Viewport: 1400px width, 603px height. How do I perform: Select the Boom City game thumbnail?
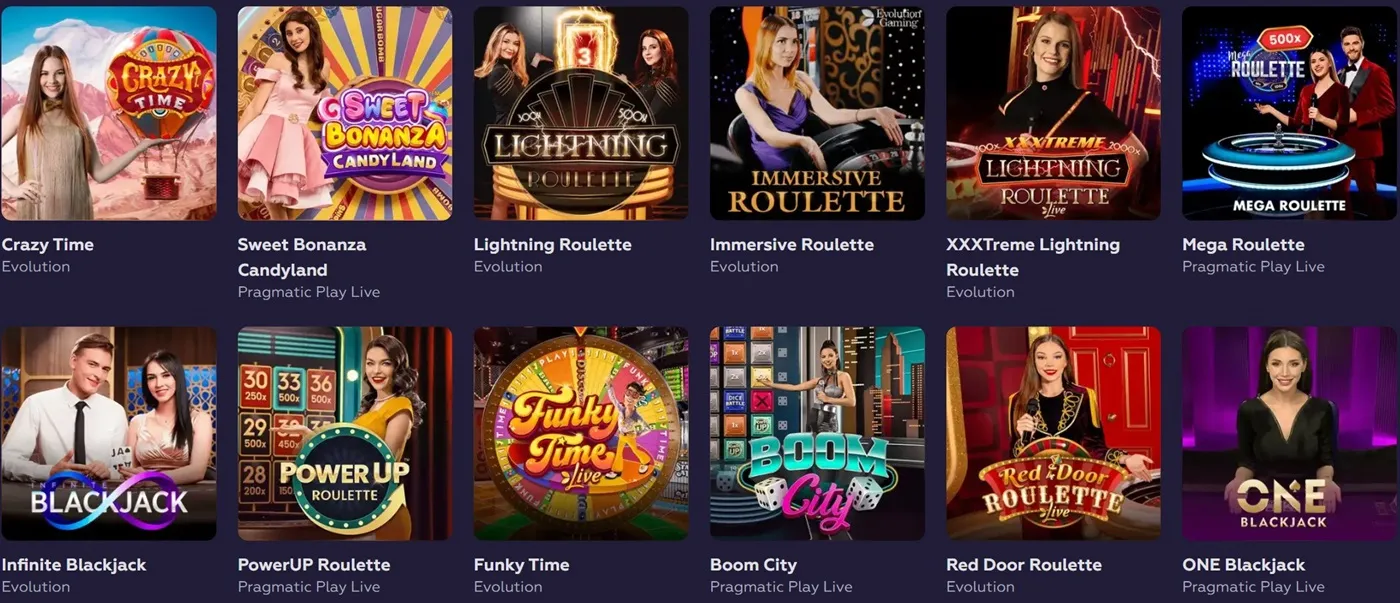click(x=817, y=433)
